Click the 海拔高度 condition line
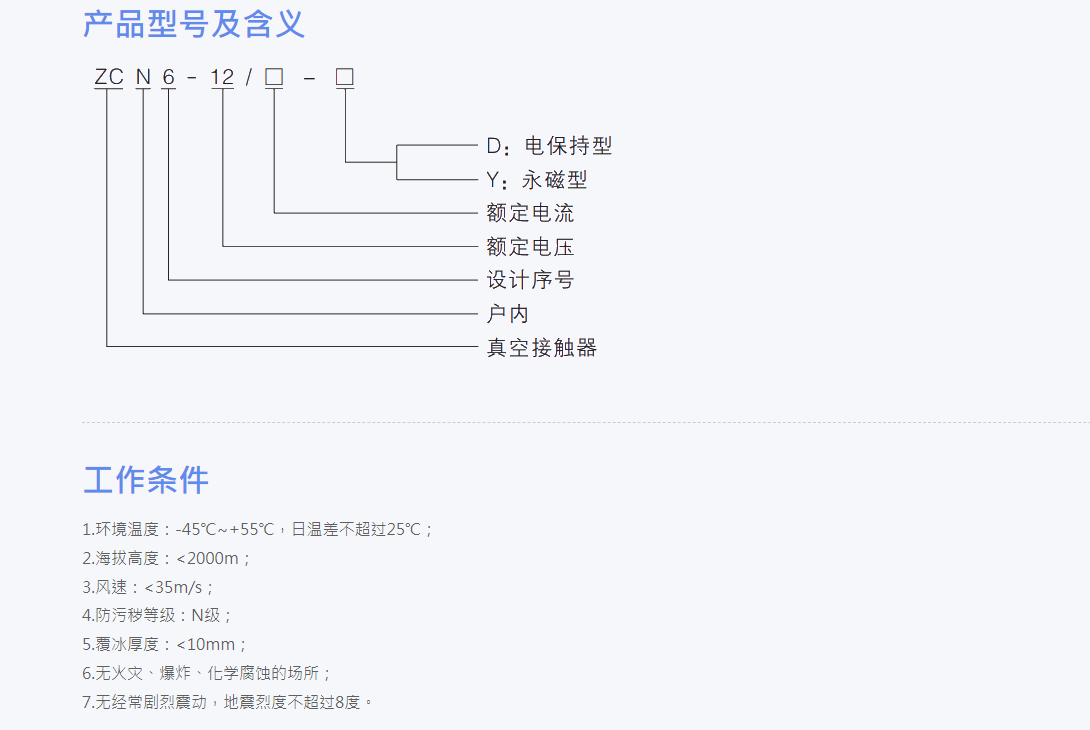Screen dimensions: 1090x730 [x=170, y=559]
